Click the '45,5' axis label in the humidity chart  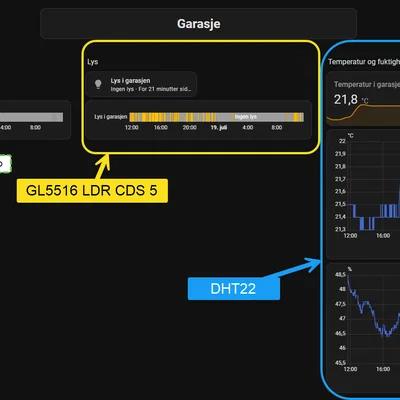click(x=340, y=363)
